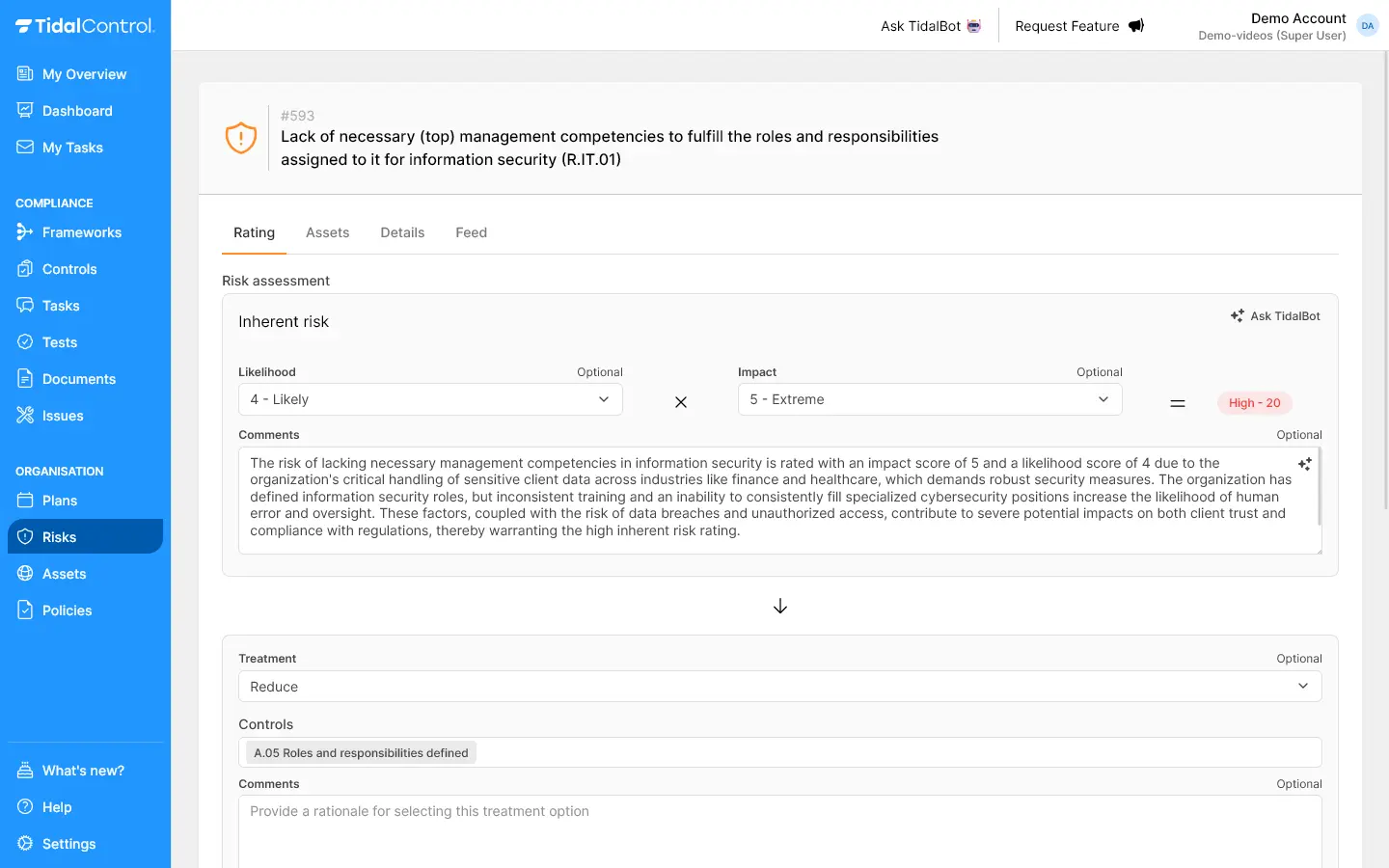
Task: Click the AI sparkle icon in comments box
Action: [1304, 464]
